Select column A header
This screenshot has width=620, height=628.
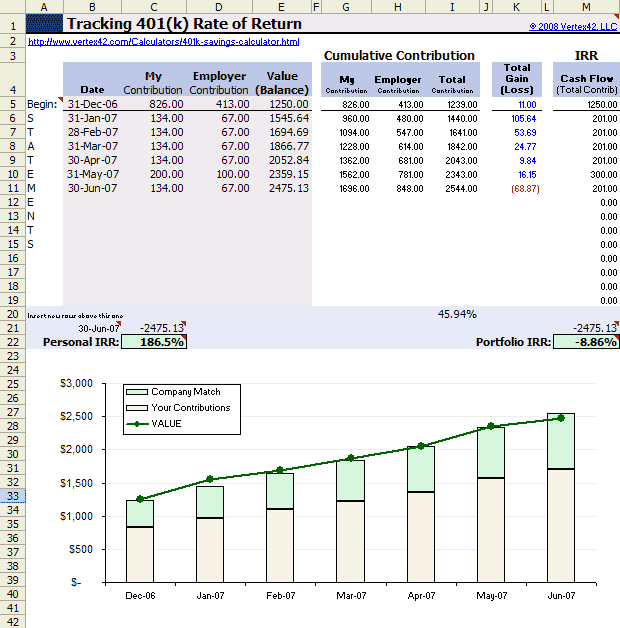click(x=44, y=7)
